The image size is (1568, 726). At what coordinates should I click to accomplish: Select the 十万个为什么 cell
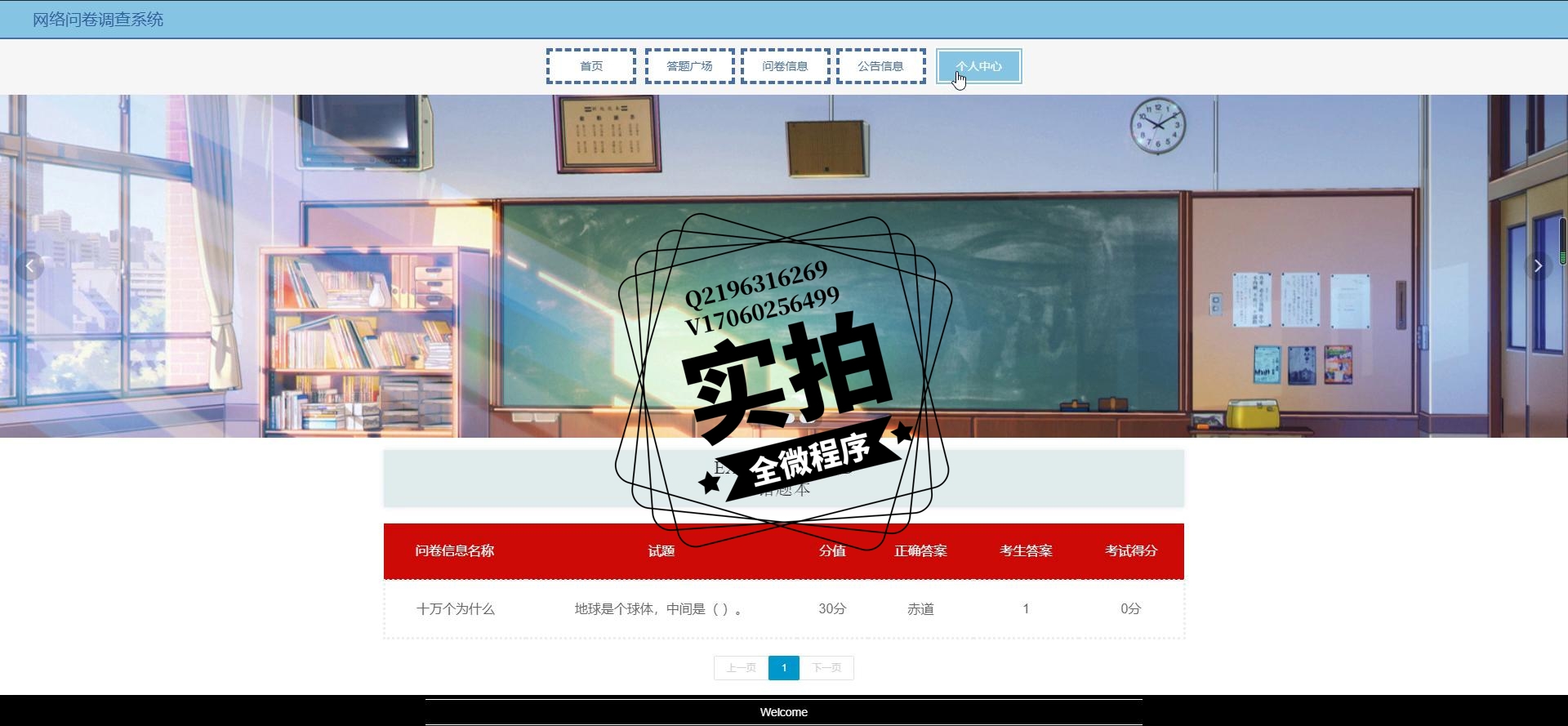point(456,609)
